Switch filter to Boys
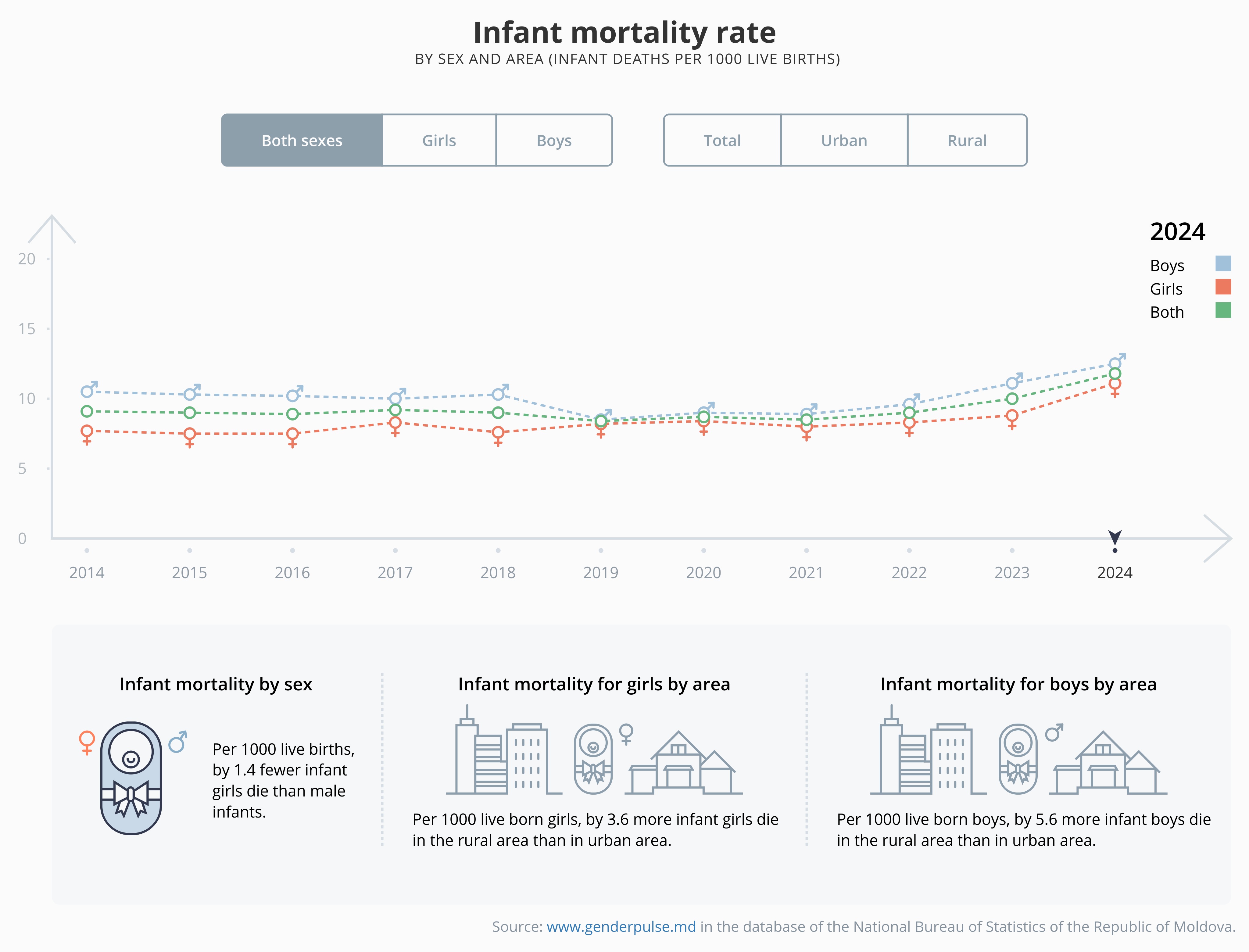Viewport: 1249px width, 952px height. (x=554, y=141)
